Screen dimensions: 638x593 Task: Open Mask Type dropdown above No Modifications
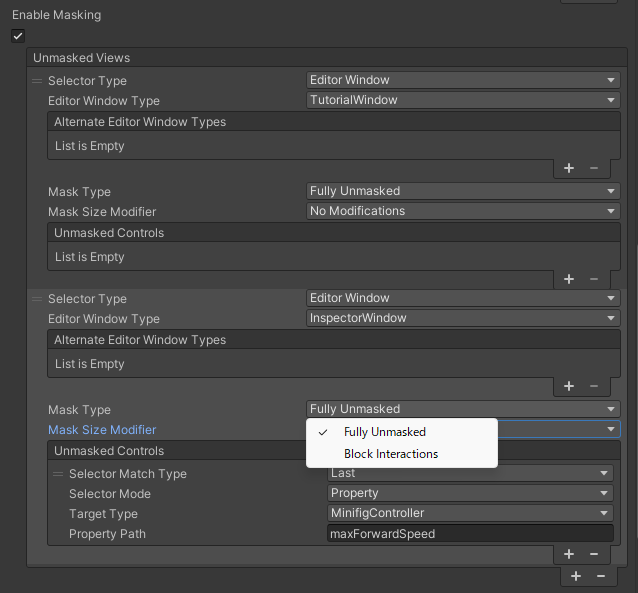coord(463,191)
